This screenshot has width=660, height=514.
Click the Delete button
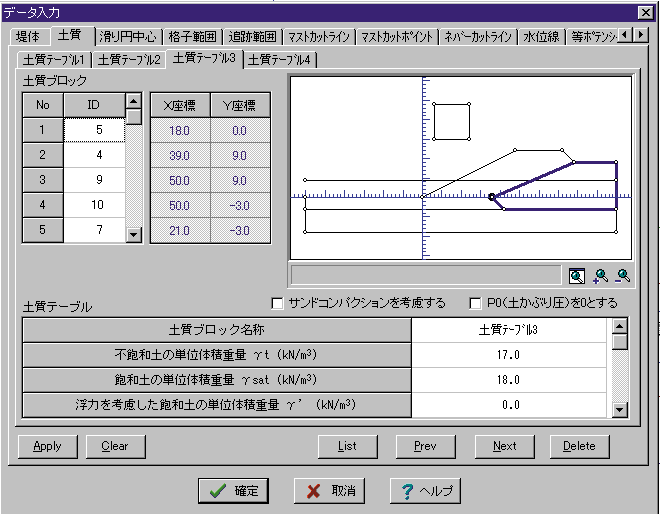pos(579,446)
